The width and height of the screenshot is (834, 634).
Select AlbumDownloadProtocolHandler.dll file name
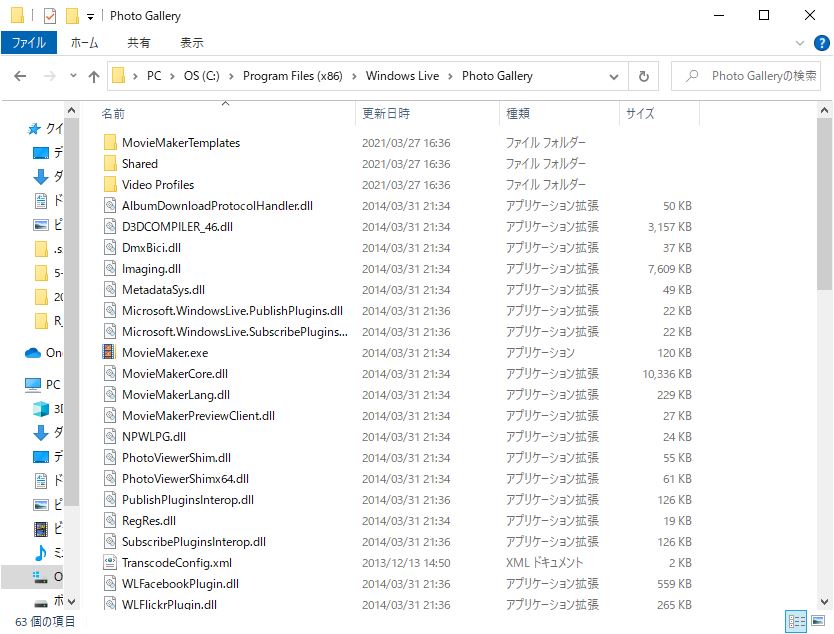click(217, 206)
